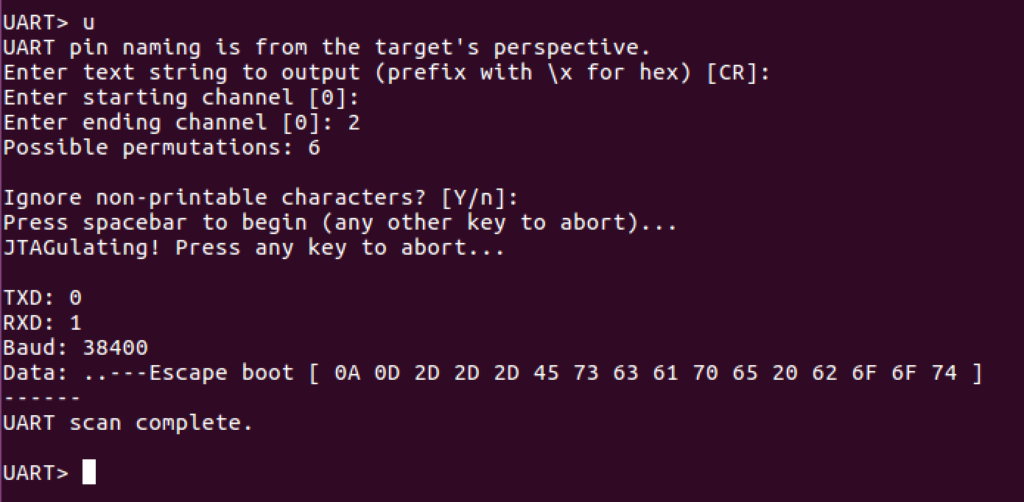The width and height of the screenshot is (1024, 502).
Task: Click hex byte 74 at the data end
Action: pyautogui.click(x=944, y=373)
